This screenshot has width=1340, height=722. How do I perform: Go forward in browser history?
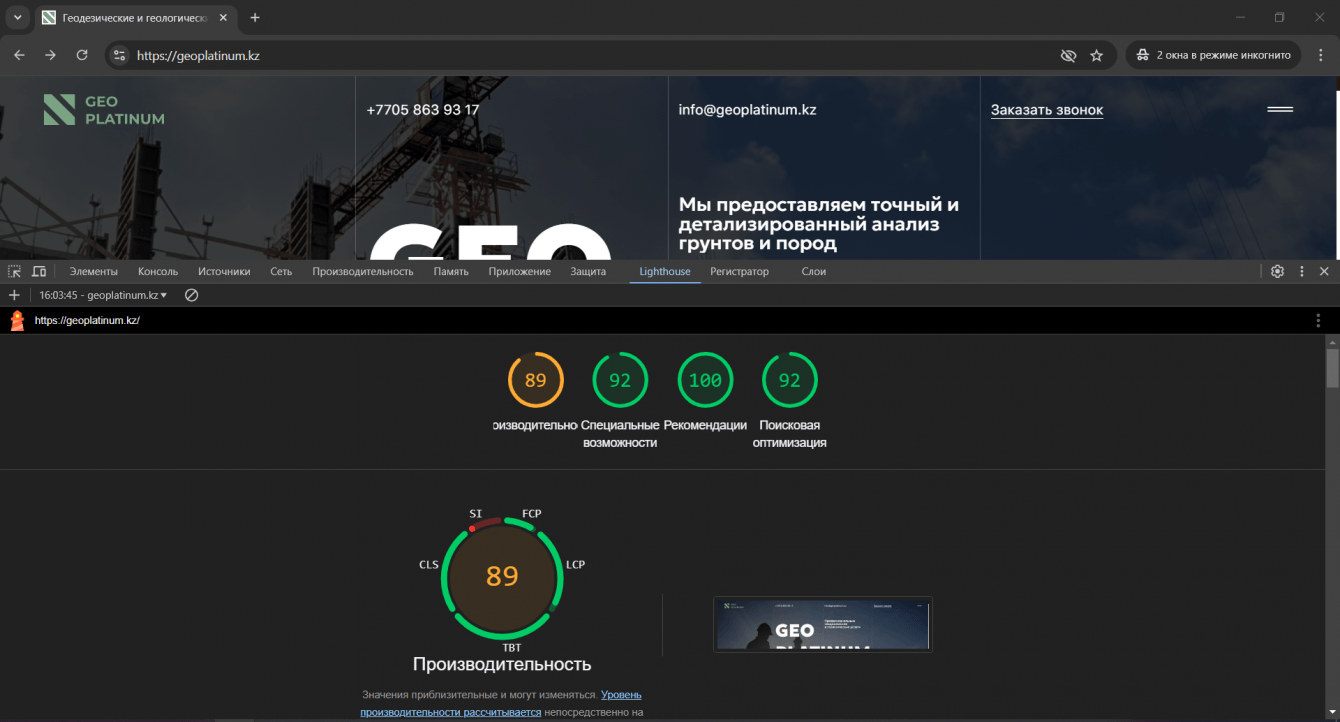tap(51, 55)
